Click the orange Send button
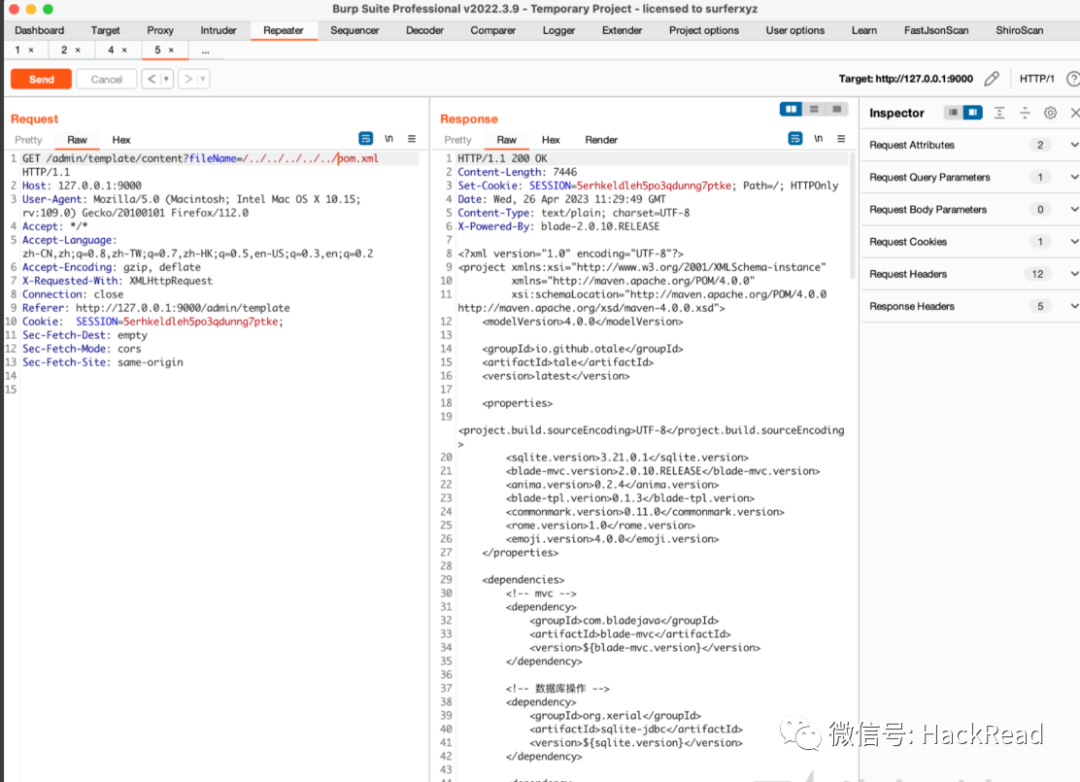The height and width of the screenshot is (782, 1080). [41, 79]
